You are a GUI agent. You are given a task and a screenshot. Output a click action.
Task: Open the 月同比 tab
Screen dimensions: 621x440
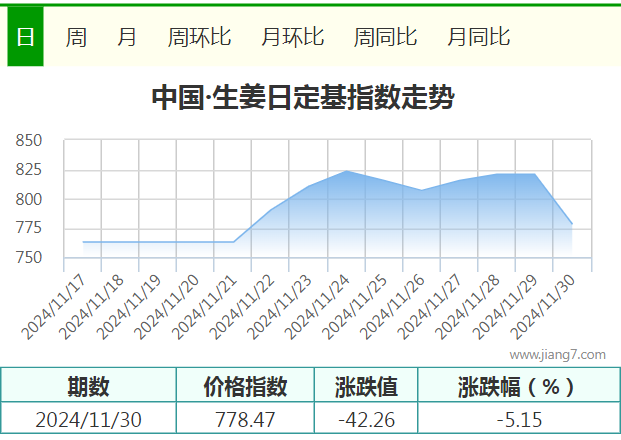pyautogui.click(x=479, y=37)
